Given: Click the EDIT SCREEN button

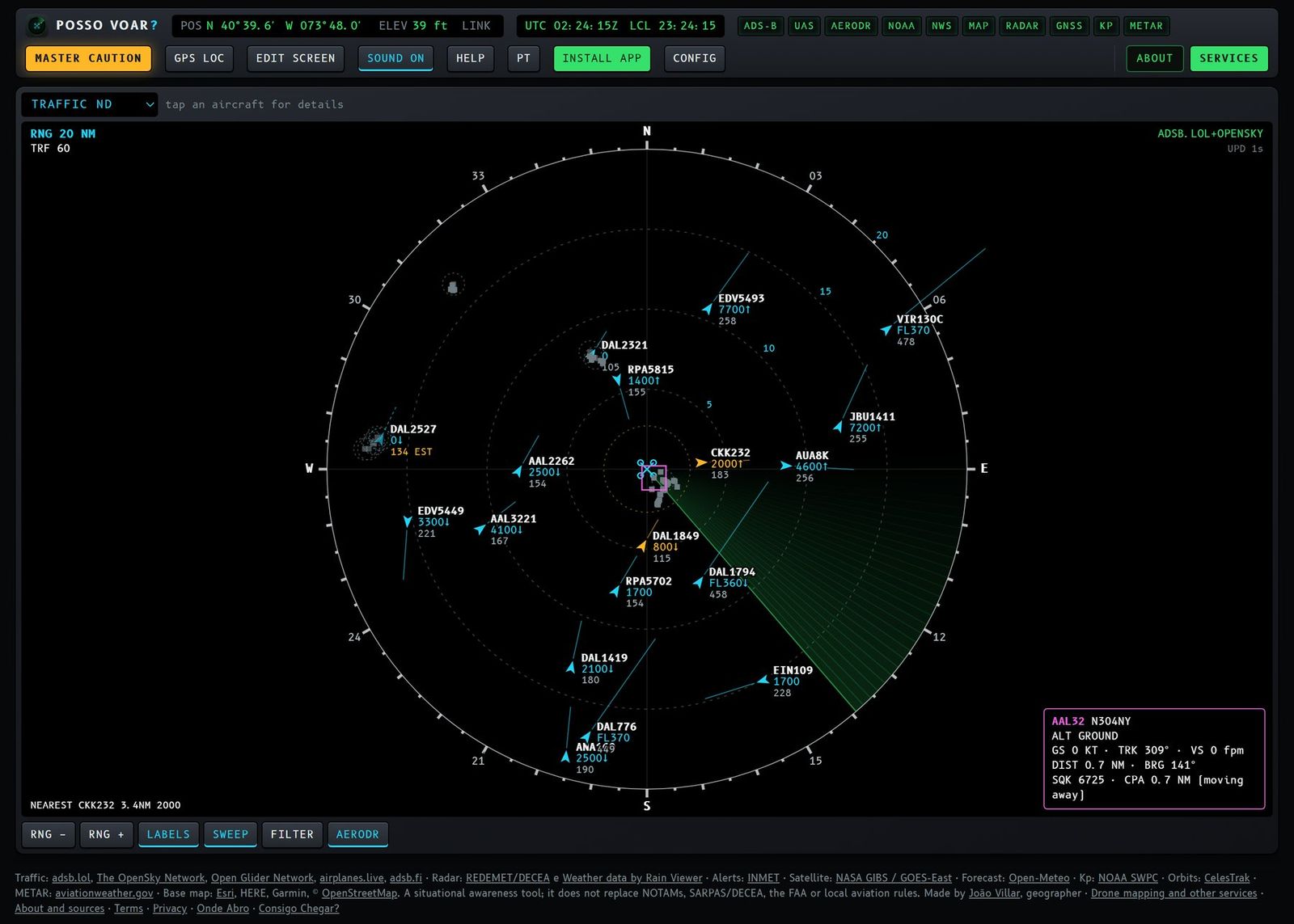Looking at the screenshot, I should click(295, 58).
